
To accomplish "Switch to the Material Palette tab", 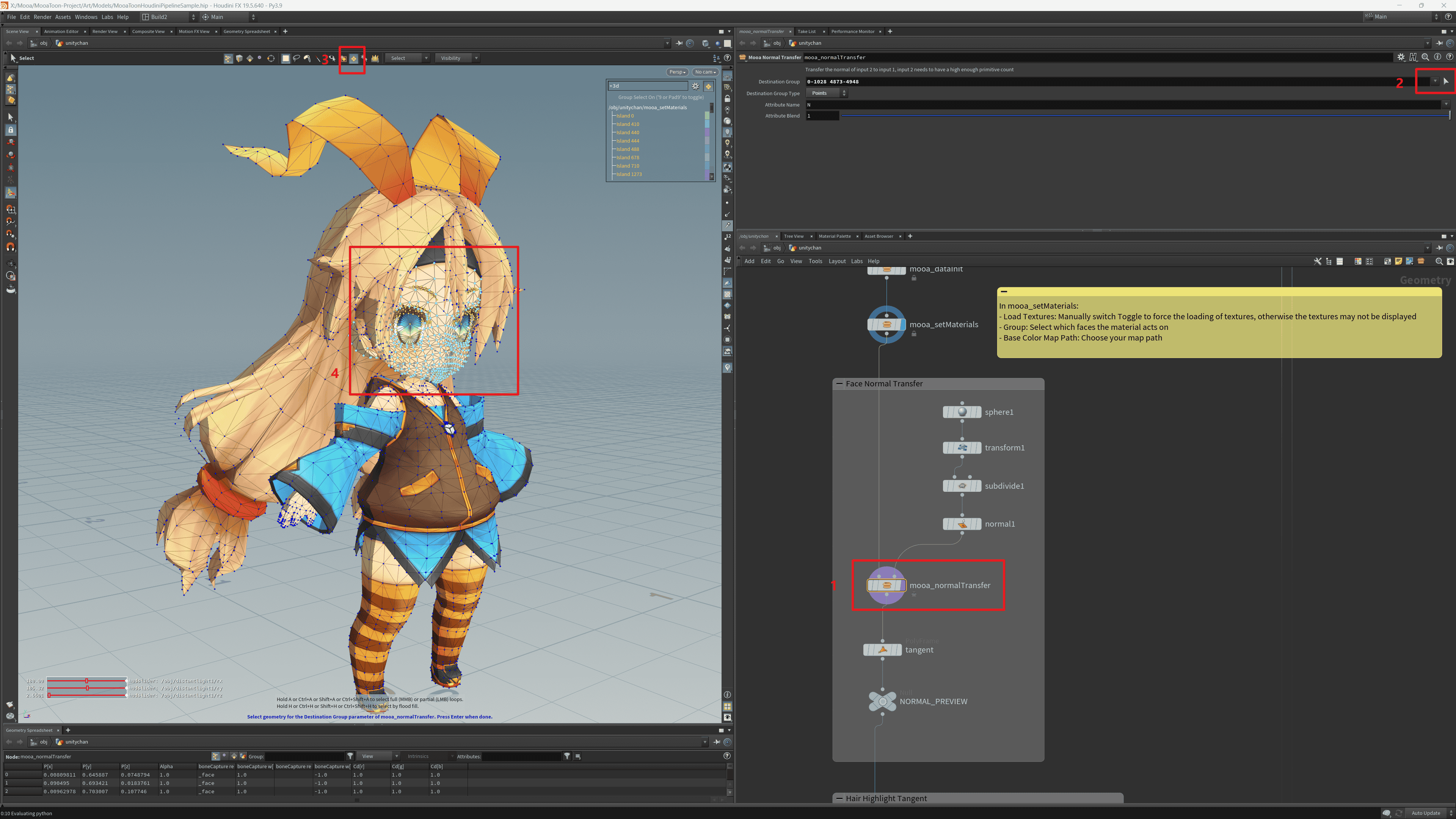I will click(835, 236).
